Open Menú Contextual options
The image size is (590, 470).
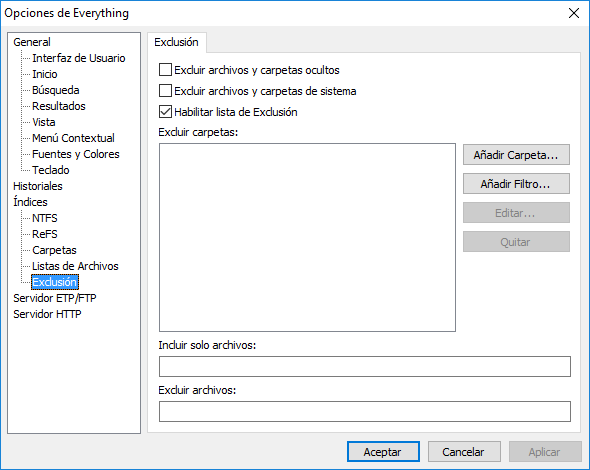pos(73,138)
